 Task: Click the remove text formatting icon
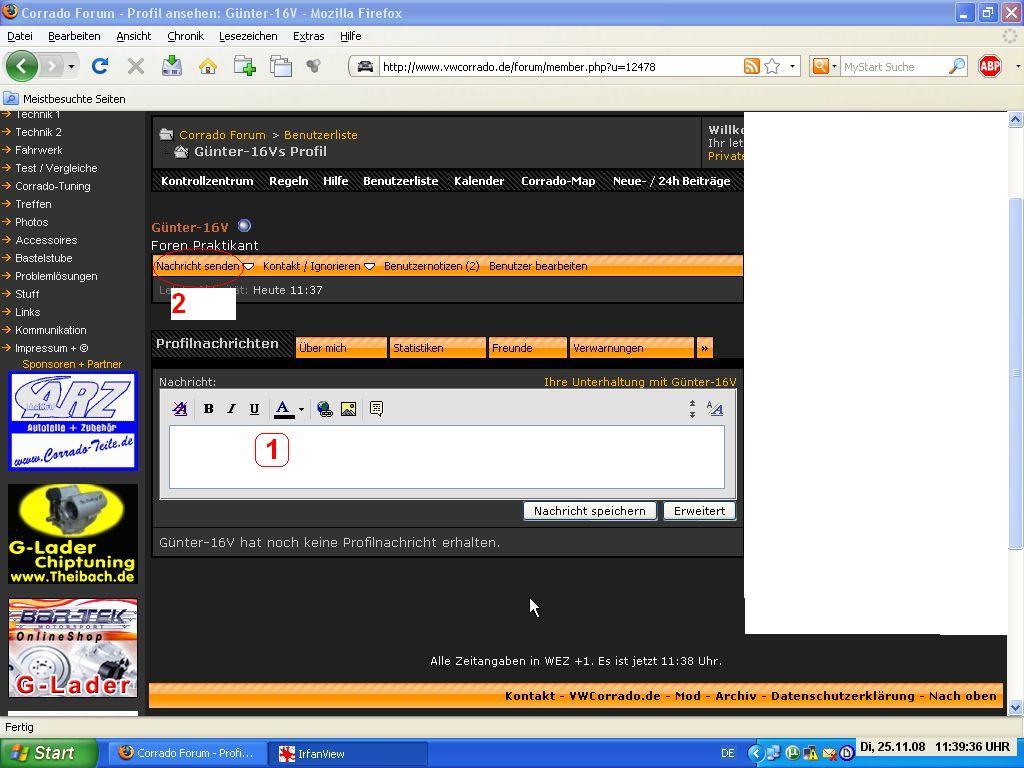[180, 409]
